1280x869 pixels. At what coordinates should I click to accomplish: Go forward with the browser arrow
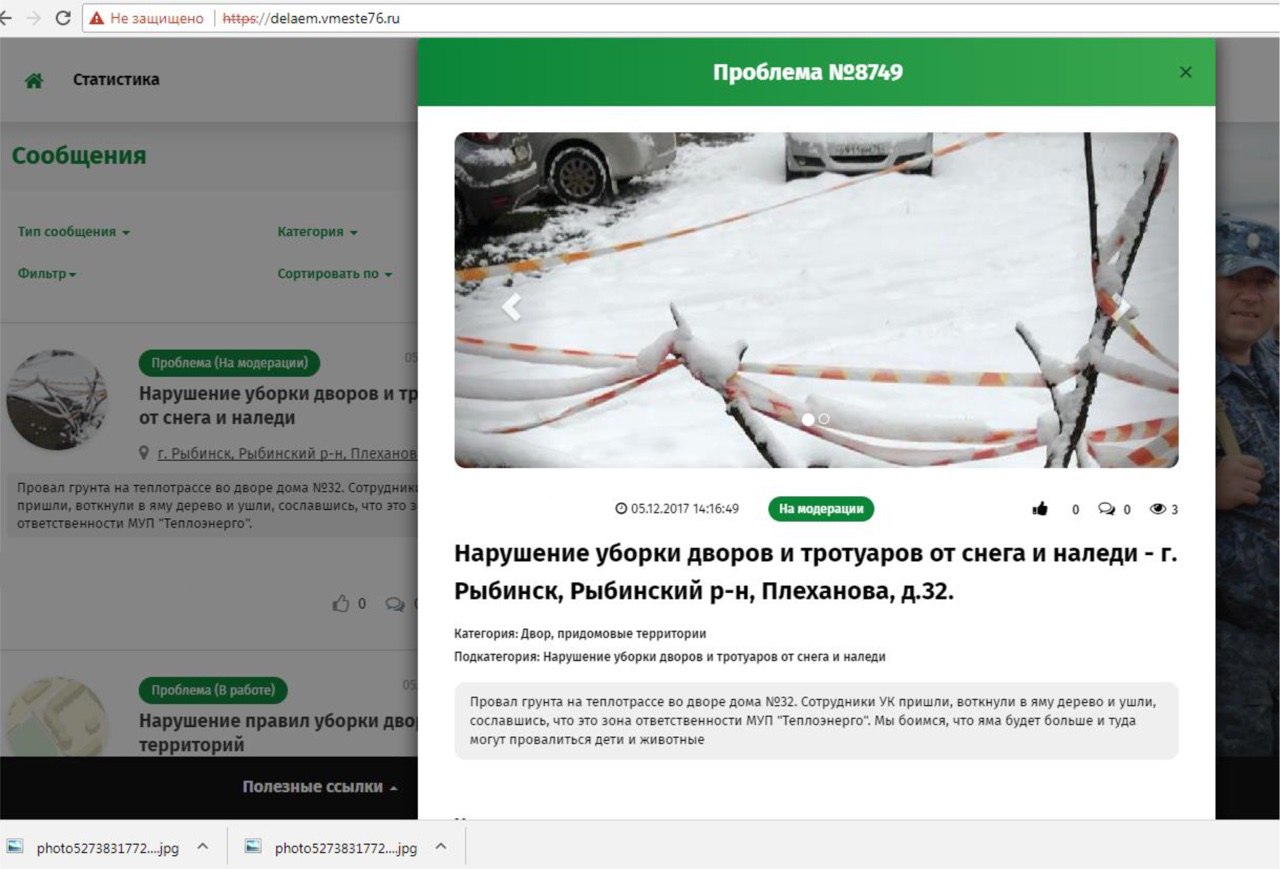(x=34, y=18)
